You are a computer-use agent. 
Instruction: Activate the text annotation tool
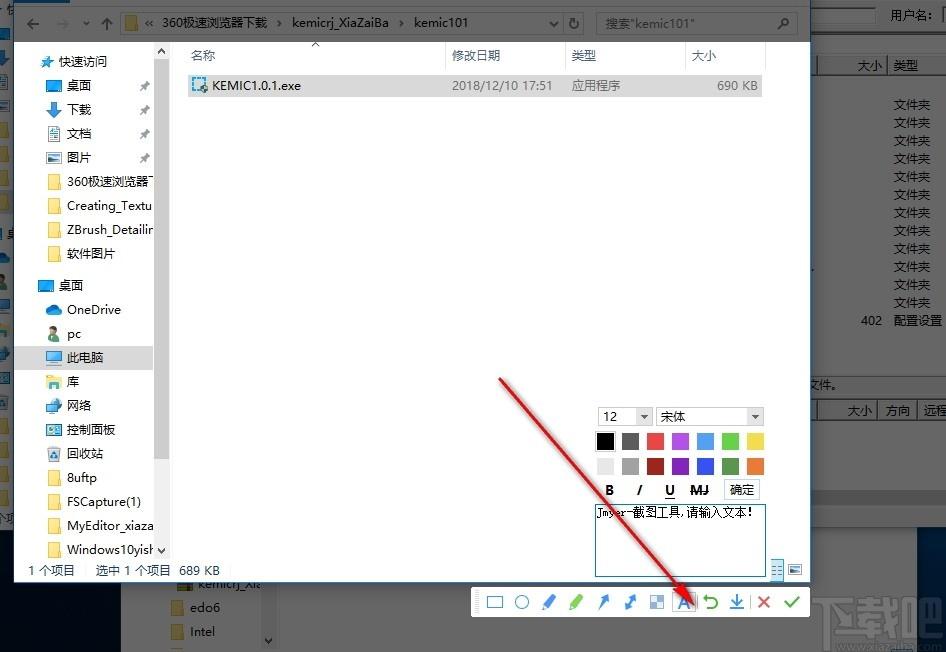pos(684,602)
